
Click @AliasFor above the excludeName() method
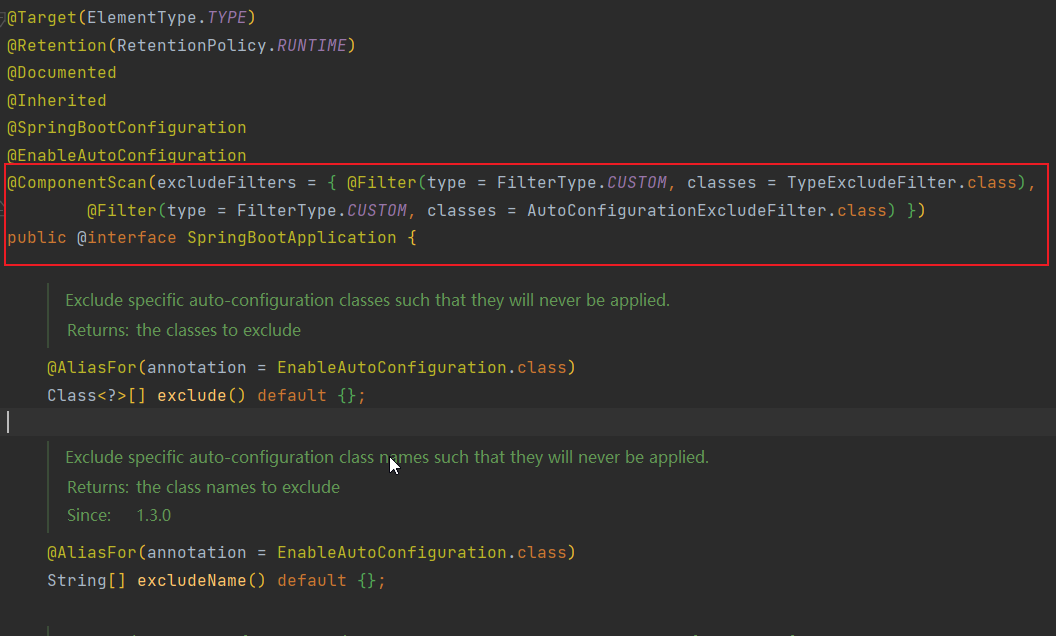92,553
